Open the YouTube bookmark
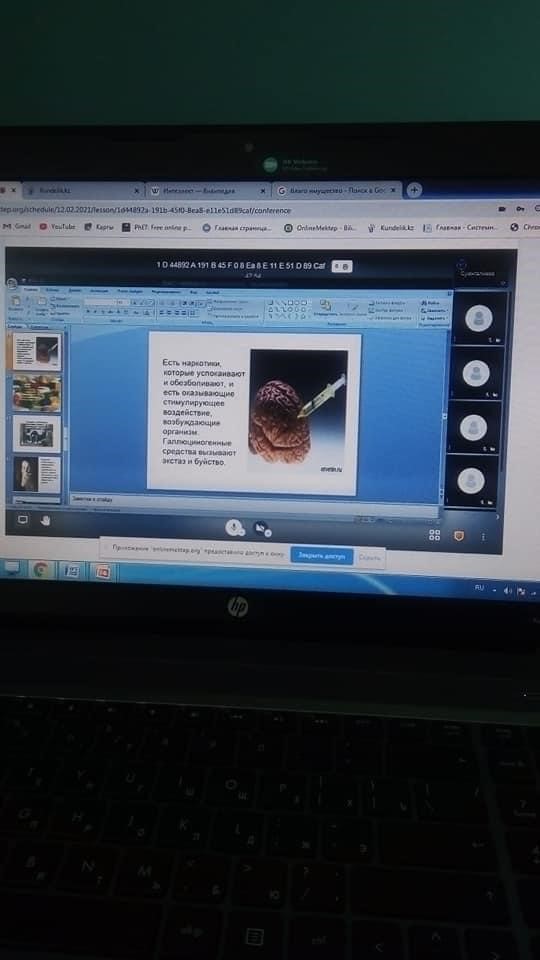The height and width of the screenshot is (960, 540). point(58,227)
